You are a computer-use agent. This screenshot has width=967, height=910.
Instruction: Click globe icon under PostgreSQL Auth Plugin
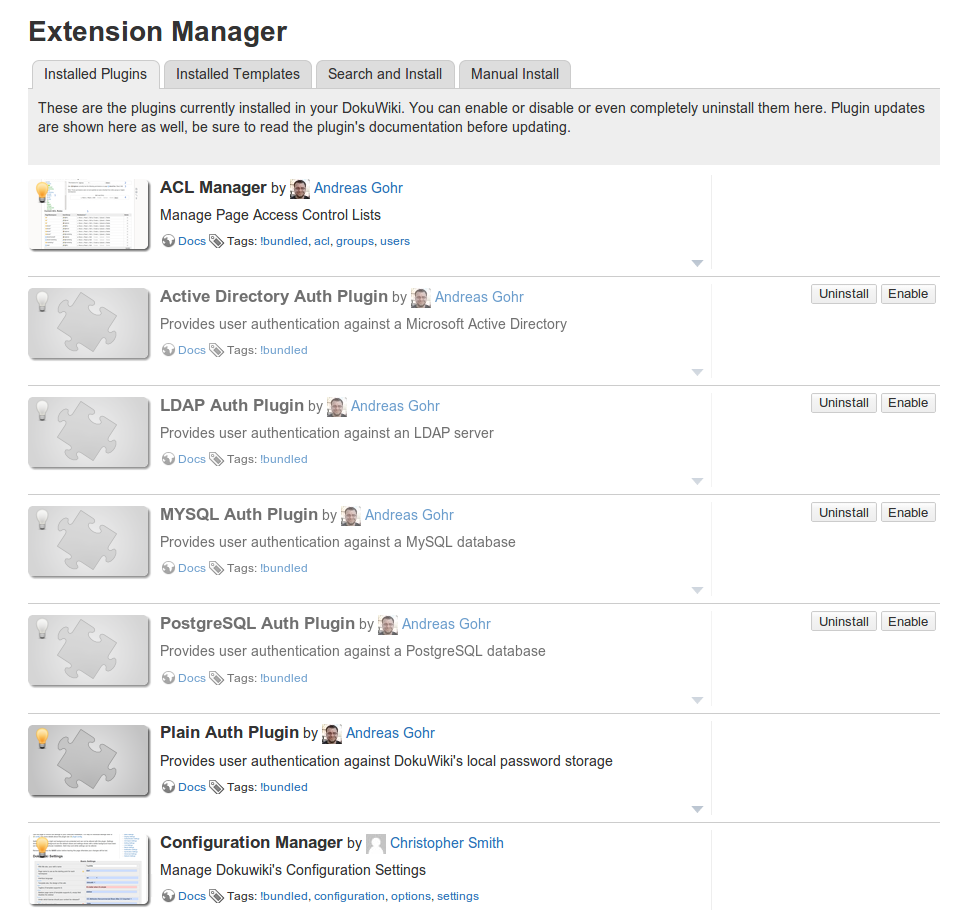pos(168,678)
